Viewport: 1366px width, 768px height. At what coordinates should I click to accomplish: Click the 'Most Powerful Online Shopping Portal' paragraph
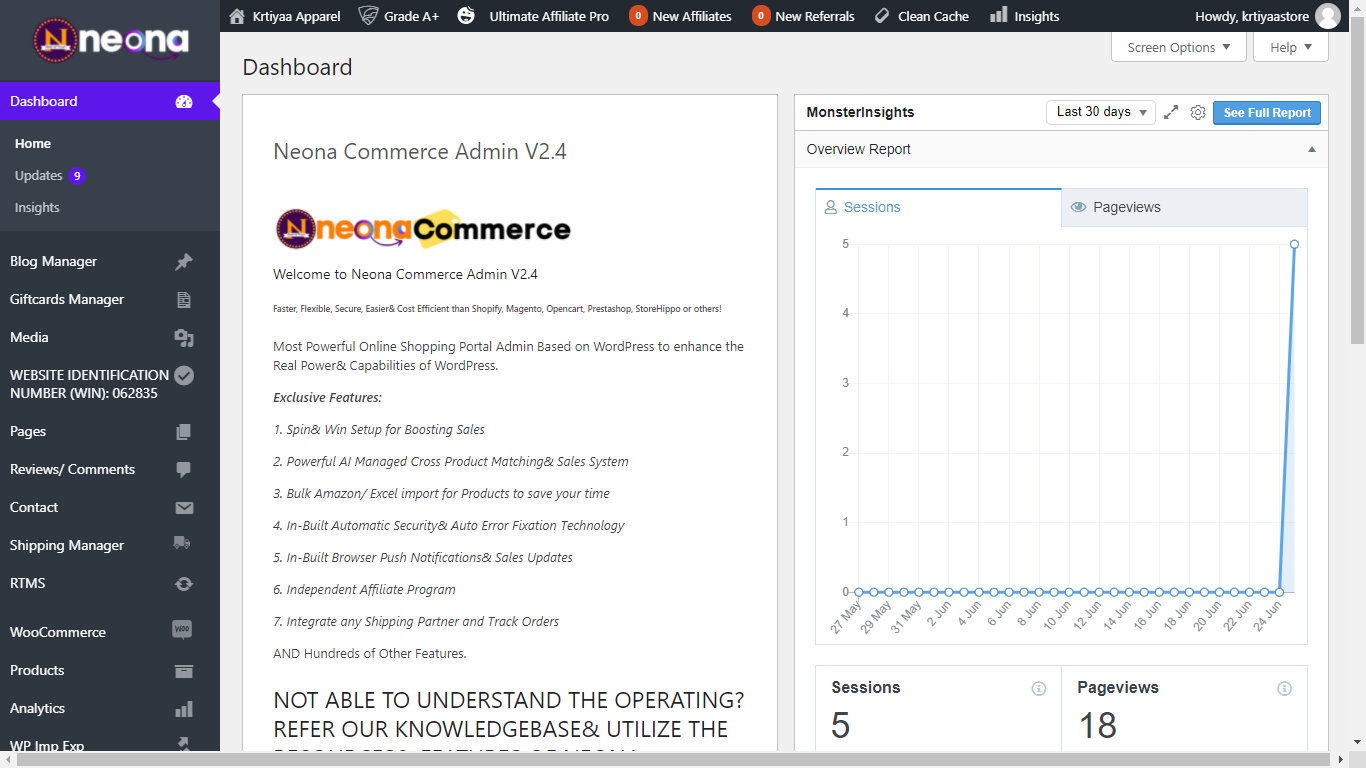tap(509, 356)
